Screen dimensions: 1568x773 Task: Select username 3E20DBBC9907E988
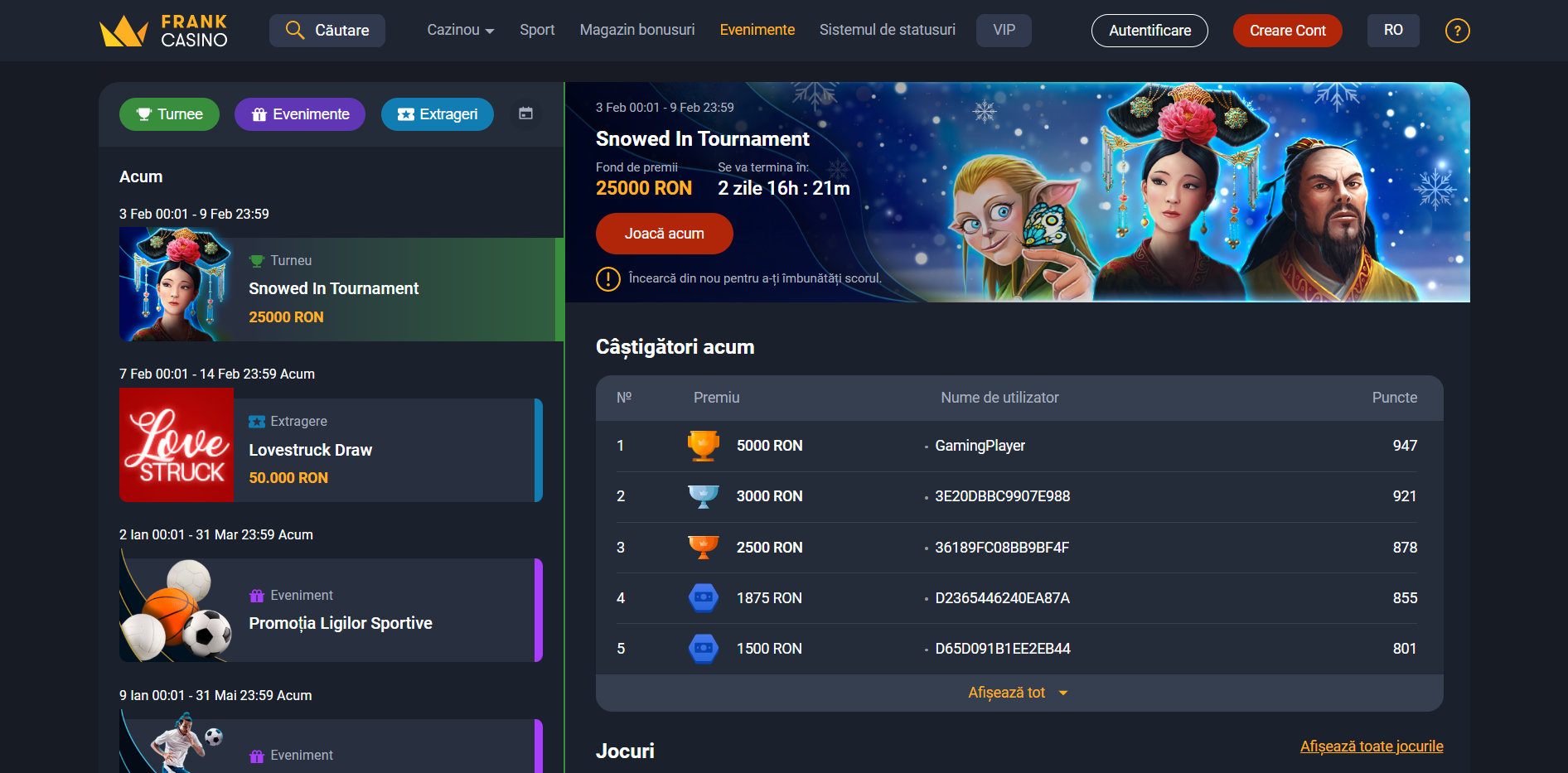pos(1003,496)
